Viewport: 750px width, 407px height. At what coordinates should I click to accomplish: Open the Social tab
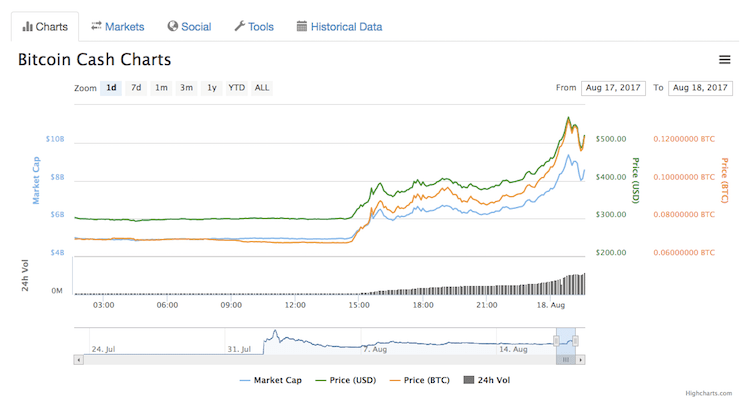point(189,27)
